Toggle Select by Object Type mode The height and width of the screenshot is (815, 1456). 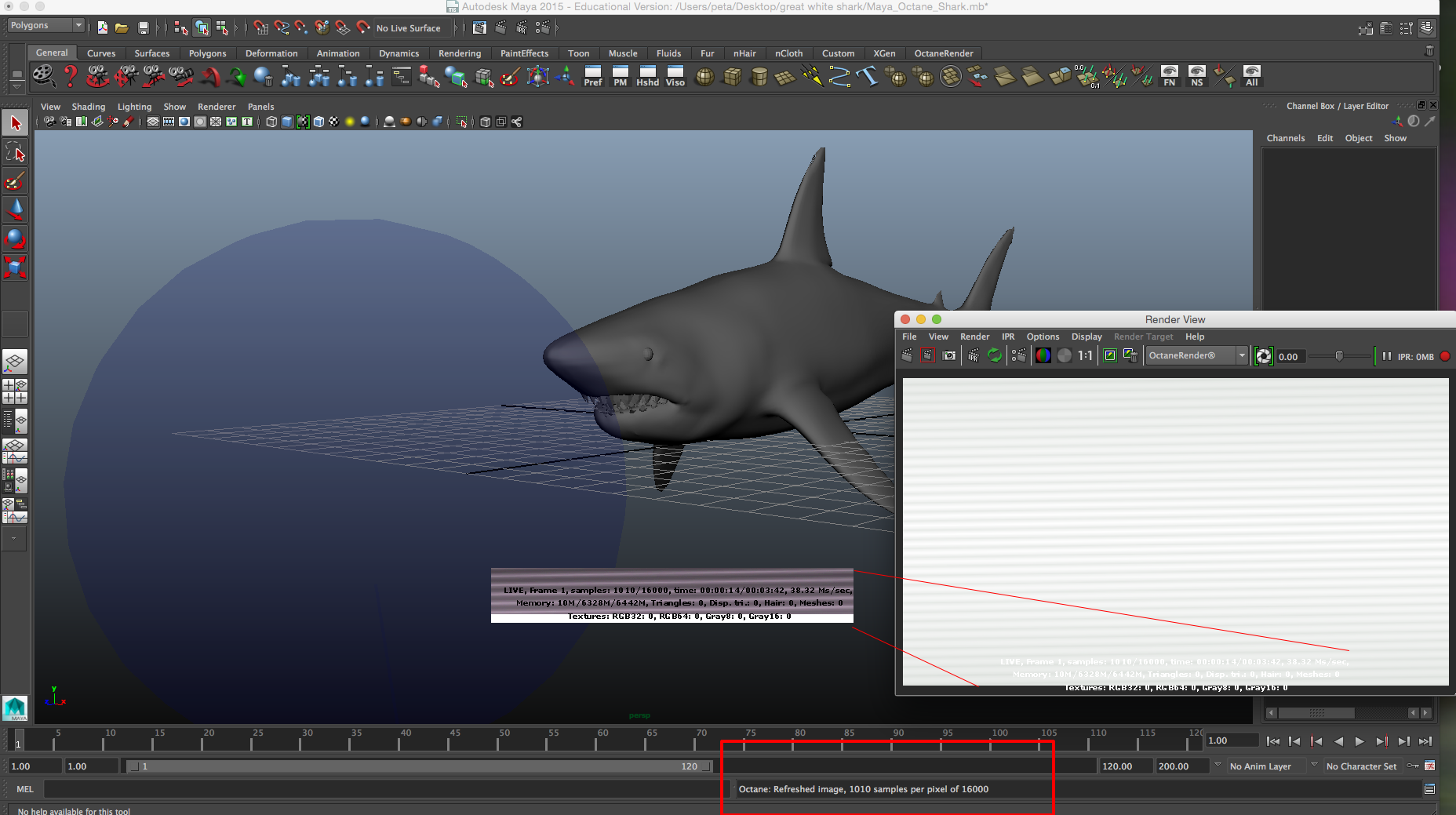point(202,28)
